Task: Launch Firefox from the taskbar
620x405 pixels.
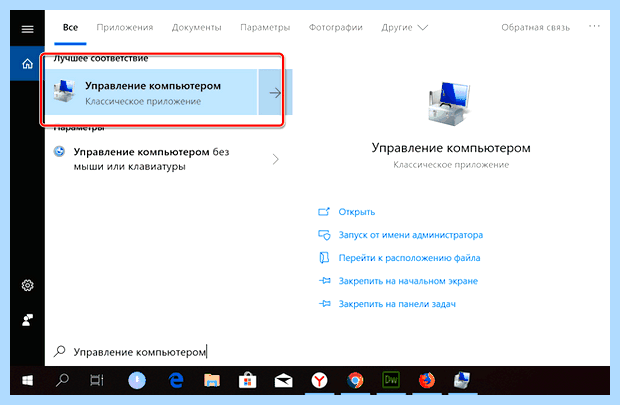Action: pos(427,380)
